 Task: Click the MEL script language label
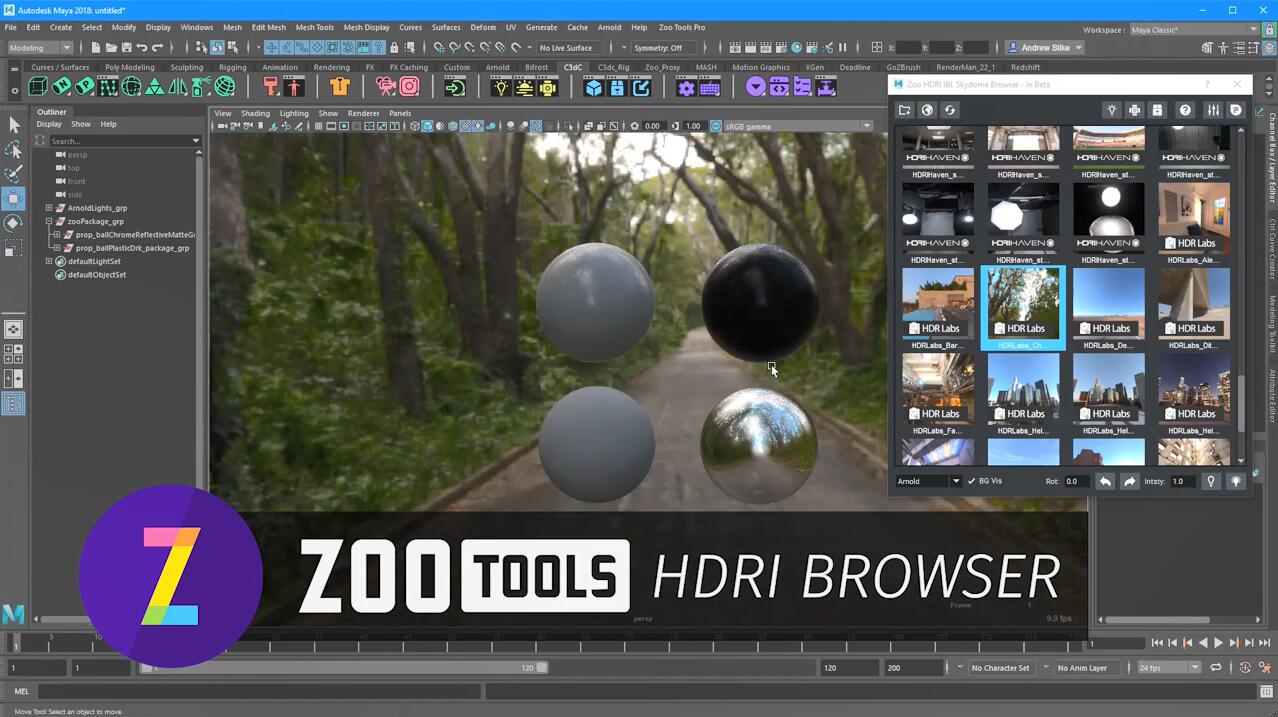tap(22, 691)
